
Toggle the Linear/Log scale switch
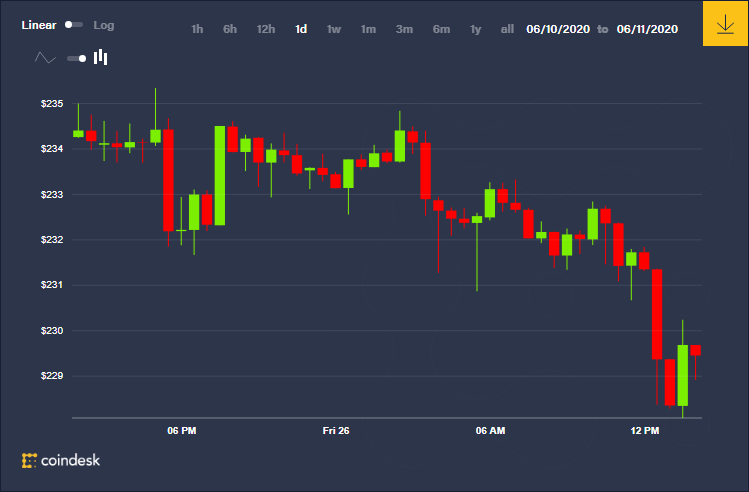(x=74, y=24)
